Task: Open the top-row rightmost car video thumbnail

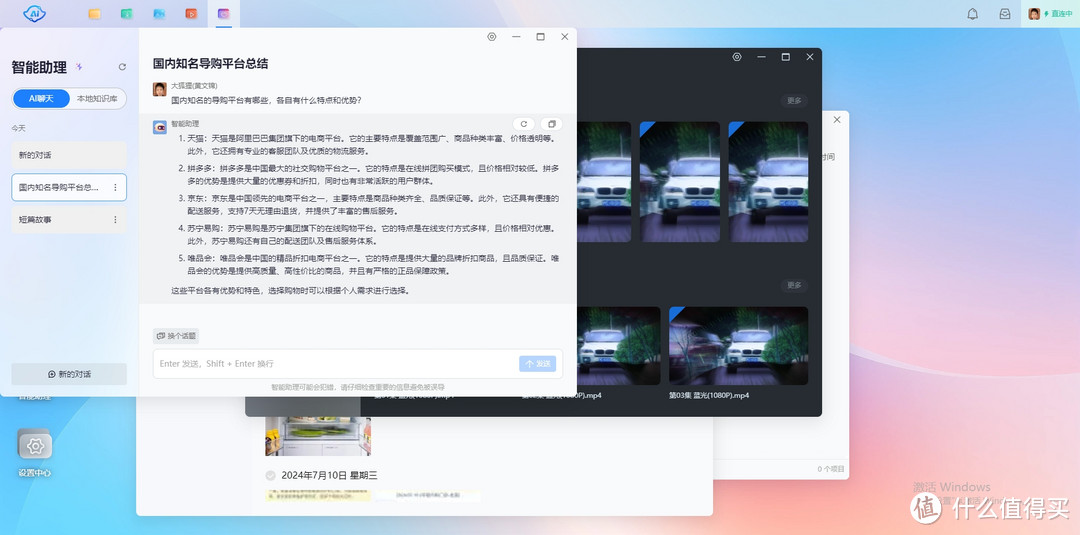Action: point(768,182)
